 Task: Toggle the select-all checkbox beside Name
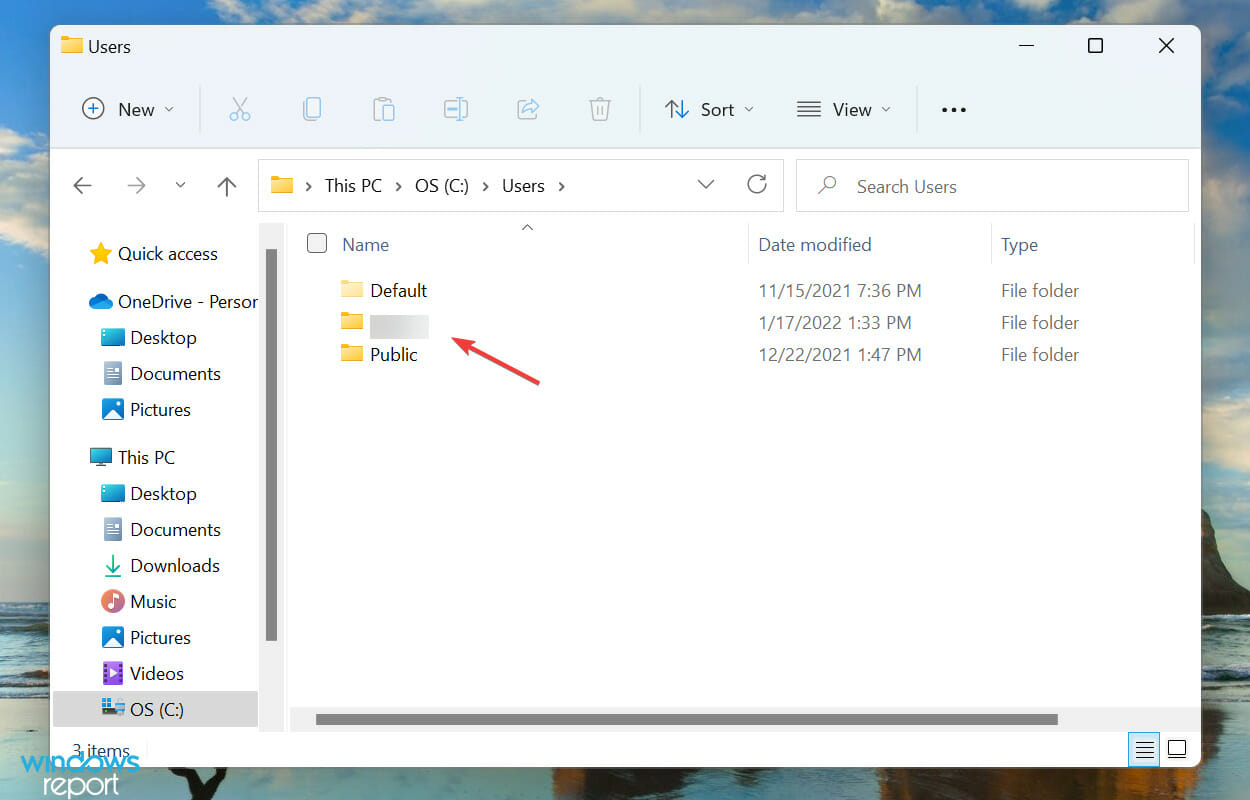point(317,243)
